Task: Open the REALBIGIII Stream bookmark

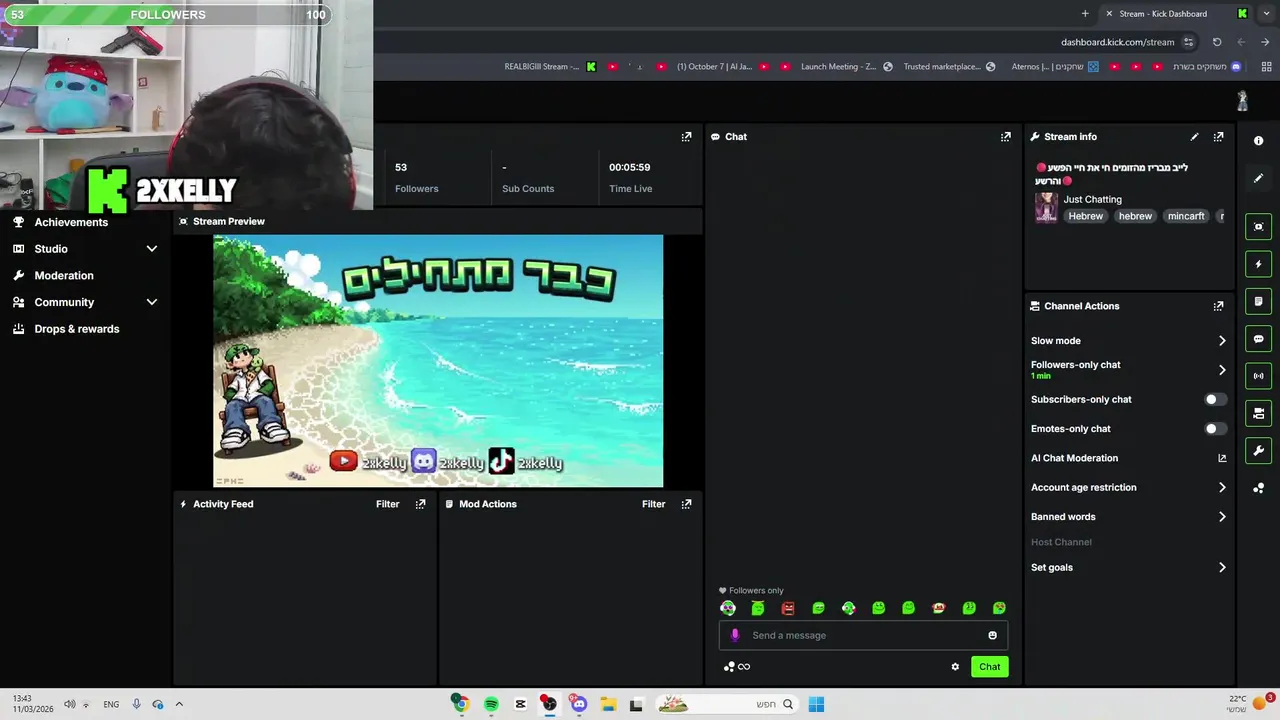Action: [x=550, y=67]
